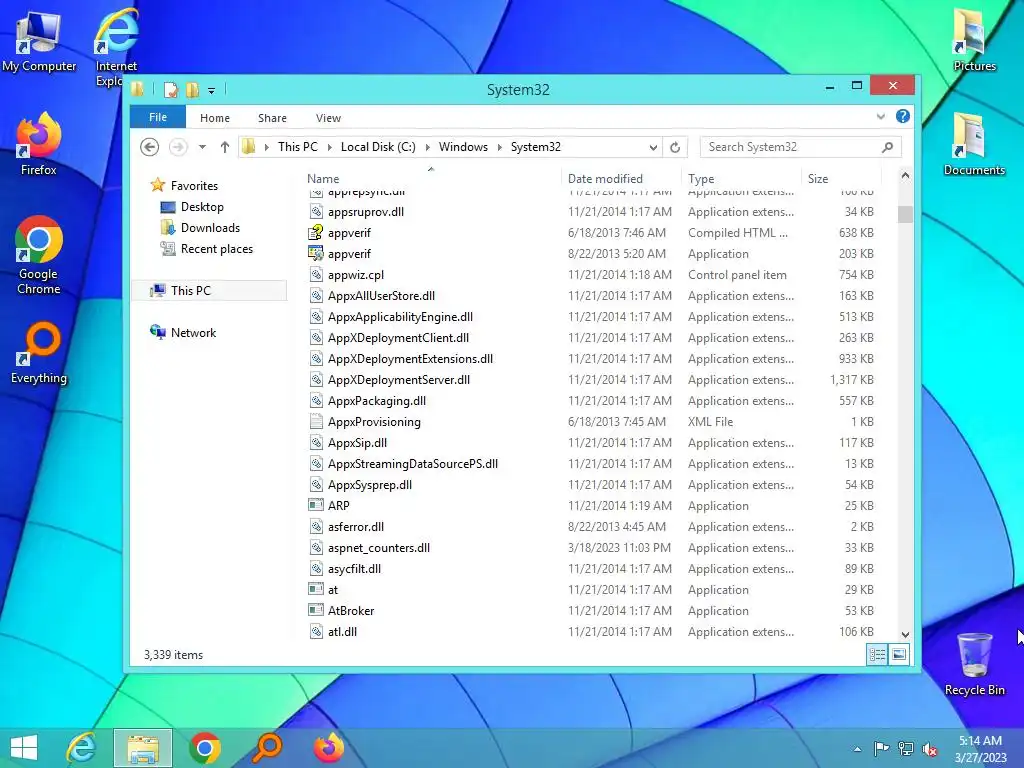This screenshot has height=768, width=1024.
Task: Switch to the Share ribbon tab
Action: [272, 118]
